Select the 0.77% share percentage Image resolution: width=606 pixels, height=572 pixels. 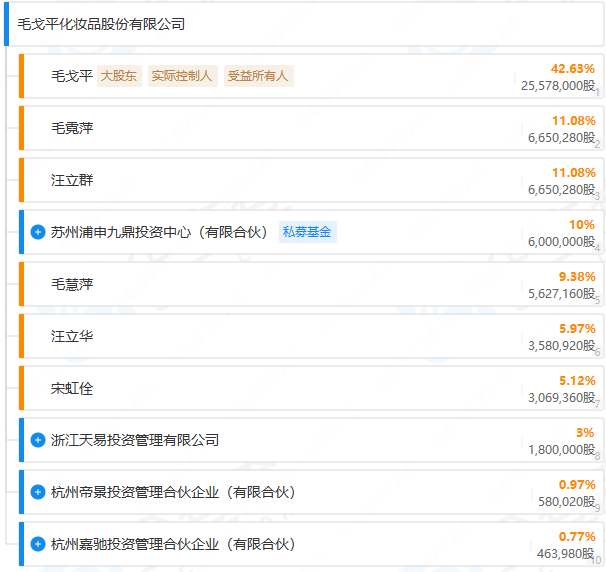pos(577,537)
